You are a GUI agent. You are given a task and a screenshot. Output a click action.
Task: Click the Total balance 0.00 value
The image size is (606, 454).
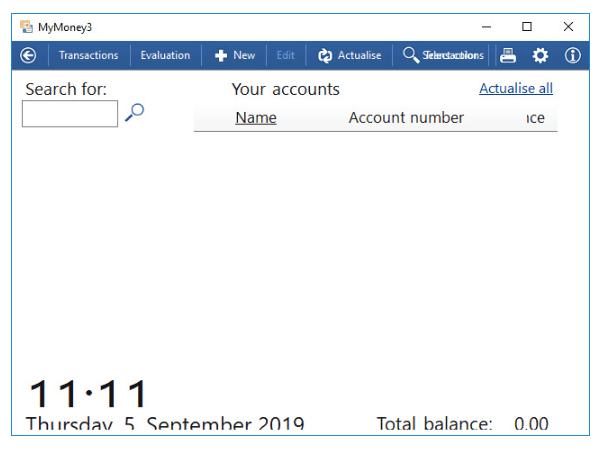pyautogui.click(x=531, y=424)
